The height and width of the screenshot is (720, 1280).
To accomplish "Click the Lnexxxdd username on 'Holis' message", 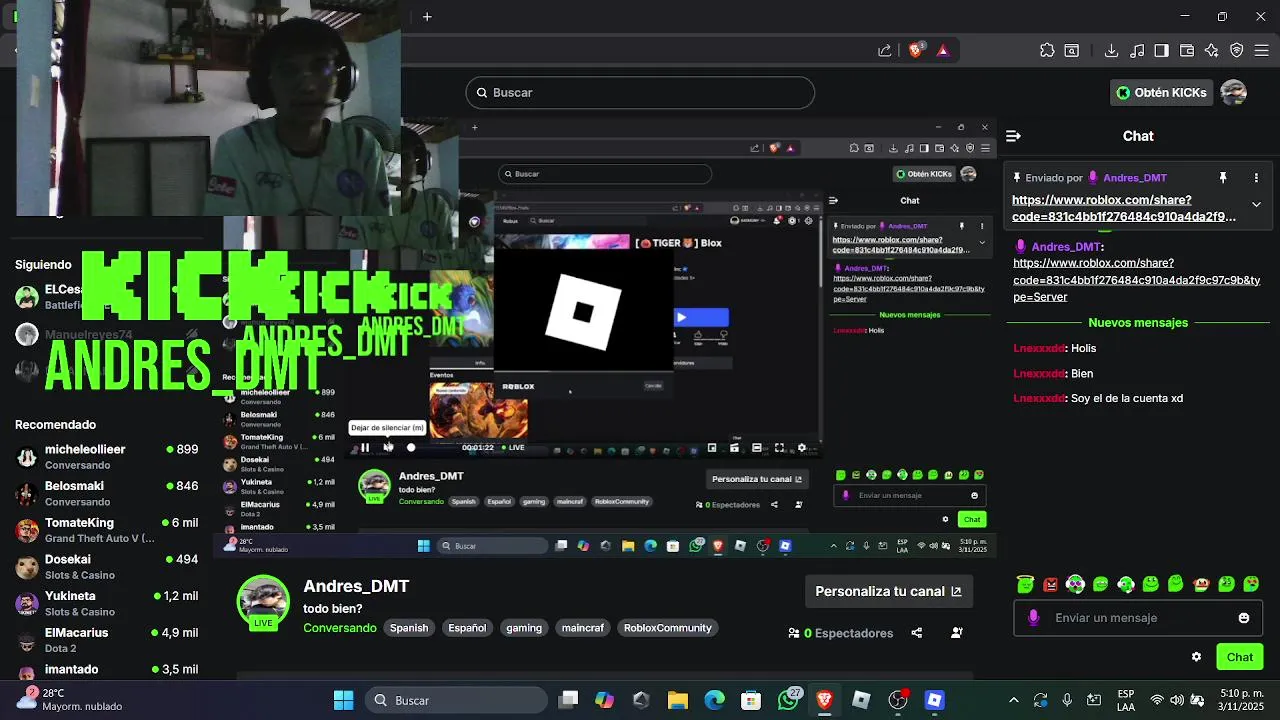I will (x=1039, y=348).
